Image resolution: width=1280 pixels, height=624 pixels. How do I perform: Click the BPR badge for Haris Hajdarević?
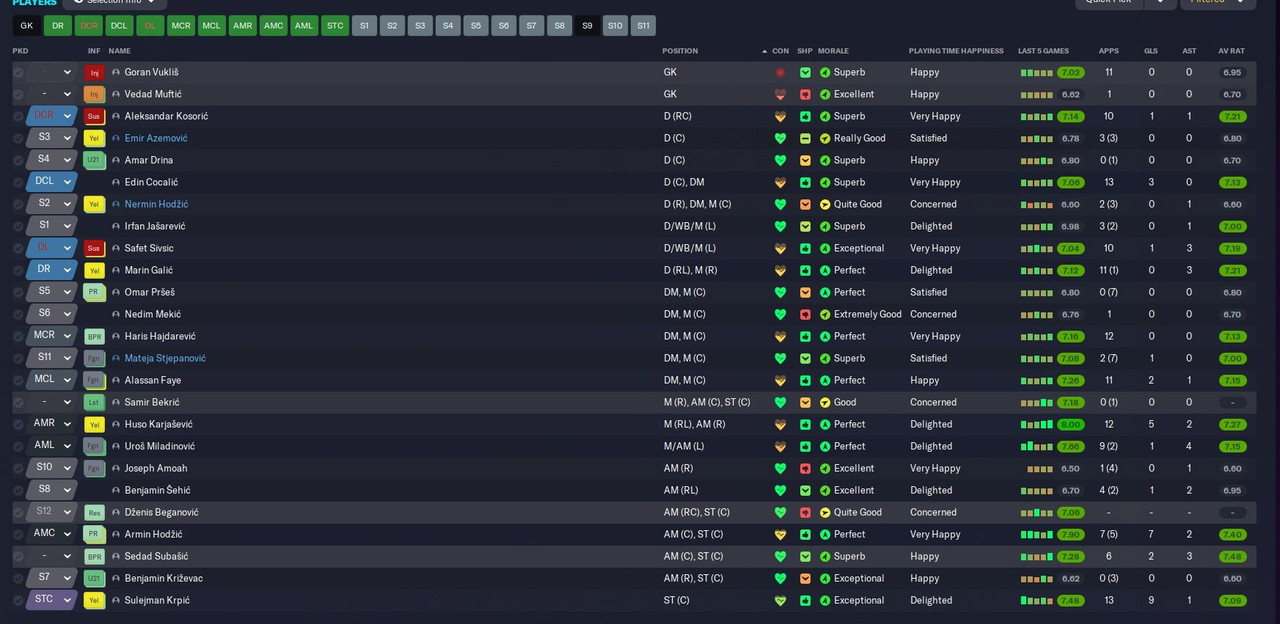point(95,336)
